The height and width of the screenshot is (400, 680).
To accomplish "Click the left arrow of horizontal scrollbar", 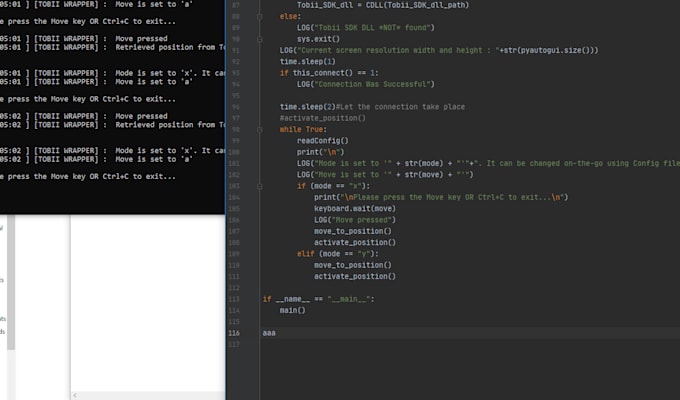I will point(75,395).
